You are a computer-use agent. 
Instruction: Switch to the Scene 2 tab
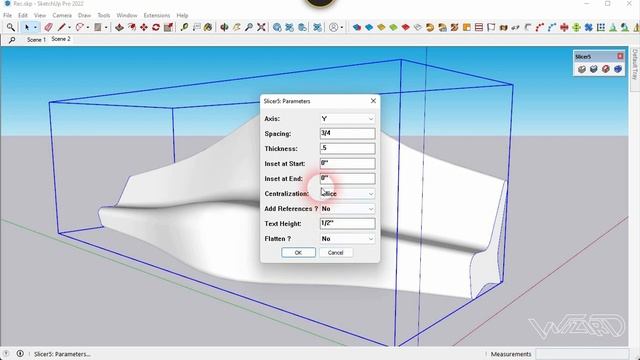point(61,39)
